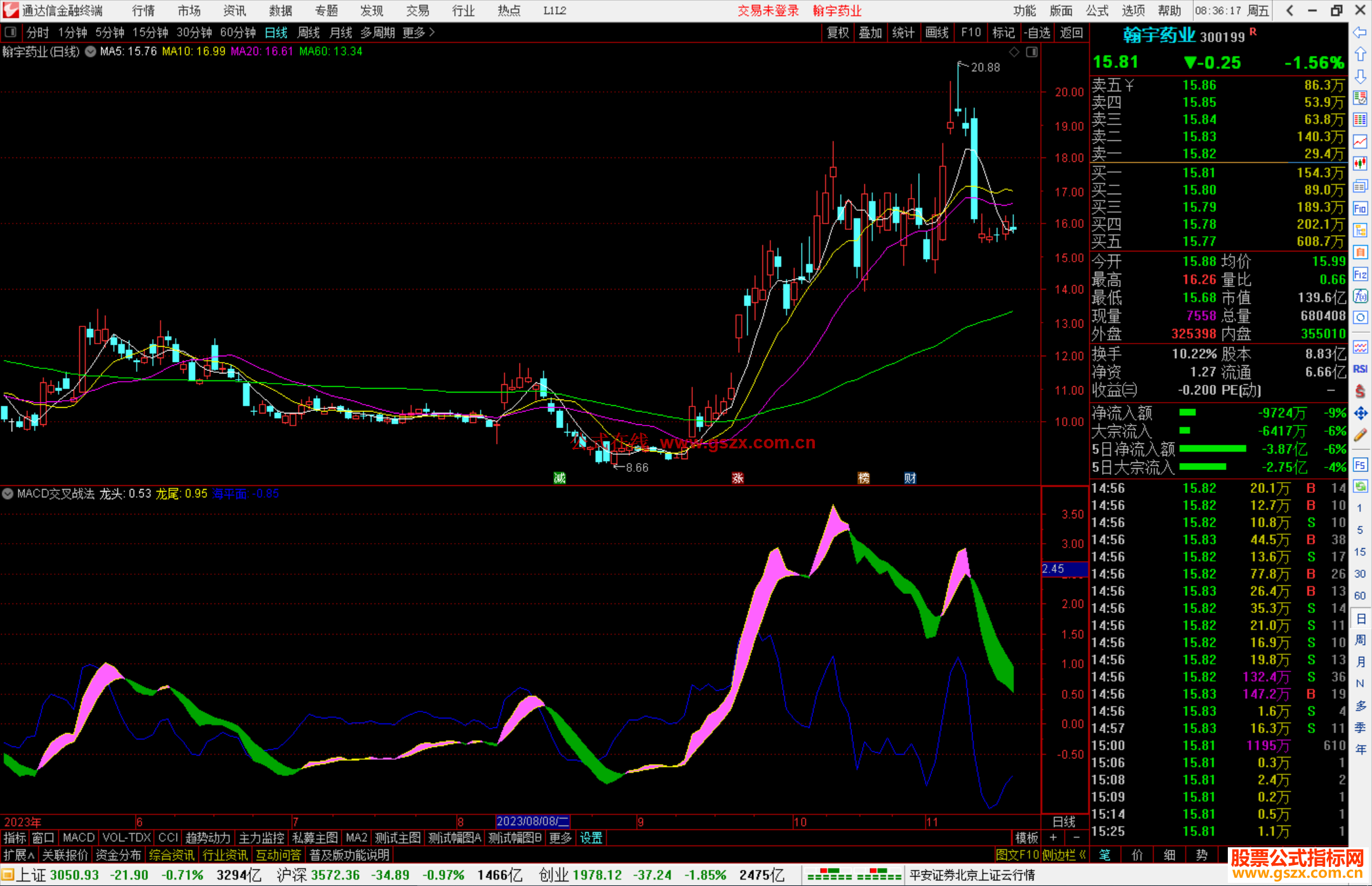Click the line trend chart sidebar icon
The image size is (1372, 886).
[1359, 142]
